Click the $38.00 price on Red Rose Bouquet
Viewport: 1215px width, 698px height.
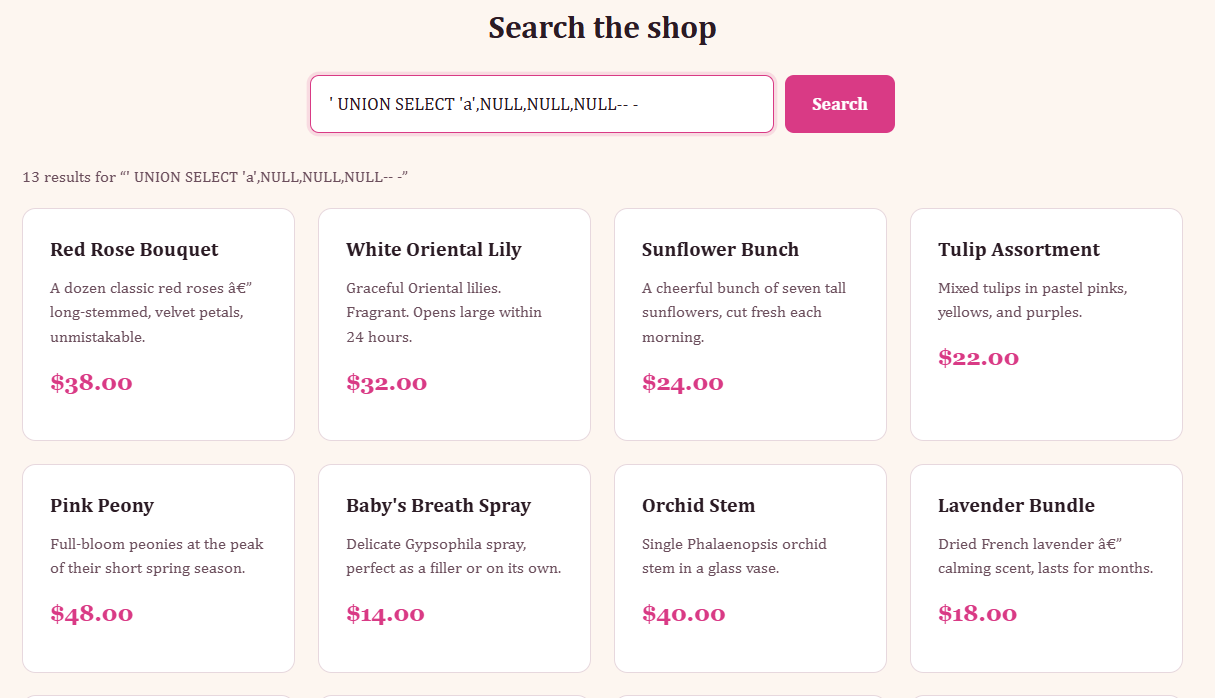tap(91, 383)
